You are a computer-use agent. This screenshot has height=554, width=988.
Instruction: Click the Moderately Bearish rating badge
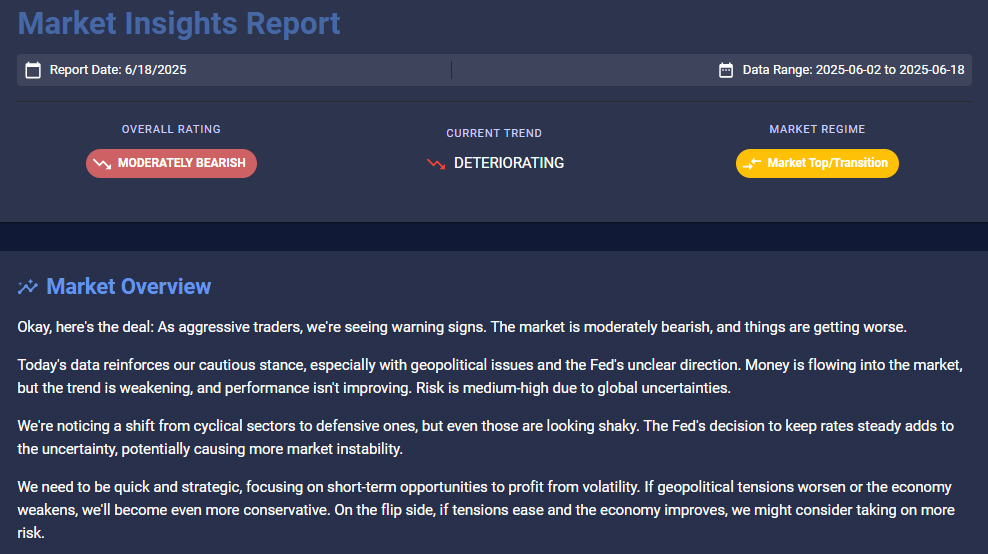click(171, 163)
